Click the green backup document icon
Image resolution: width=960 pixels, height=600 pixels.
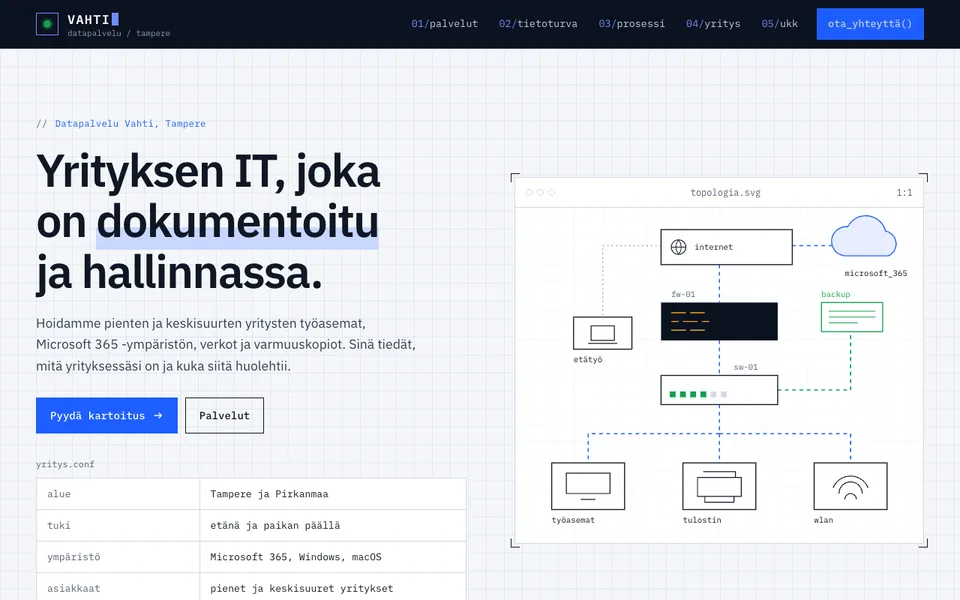pyautogui.click(x=852, y=317)
